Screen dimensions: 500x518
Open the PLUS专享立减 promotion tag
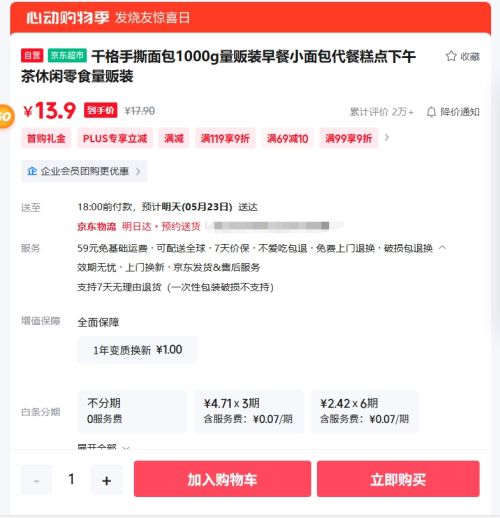pos(115,138)
